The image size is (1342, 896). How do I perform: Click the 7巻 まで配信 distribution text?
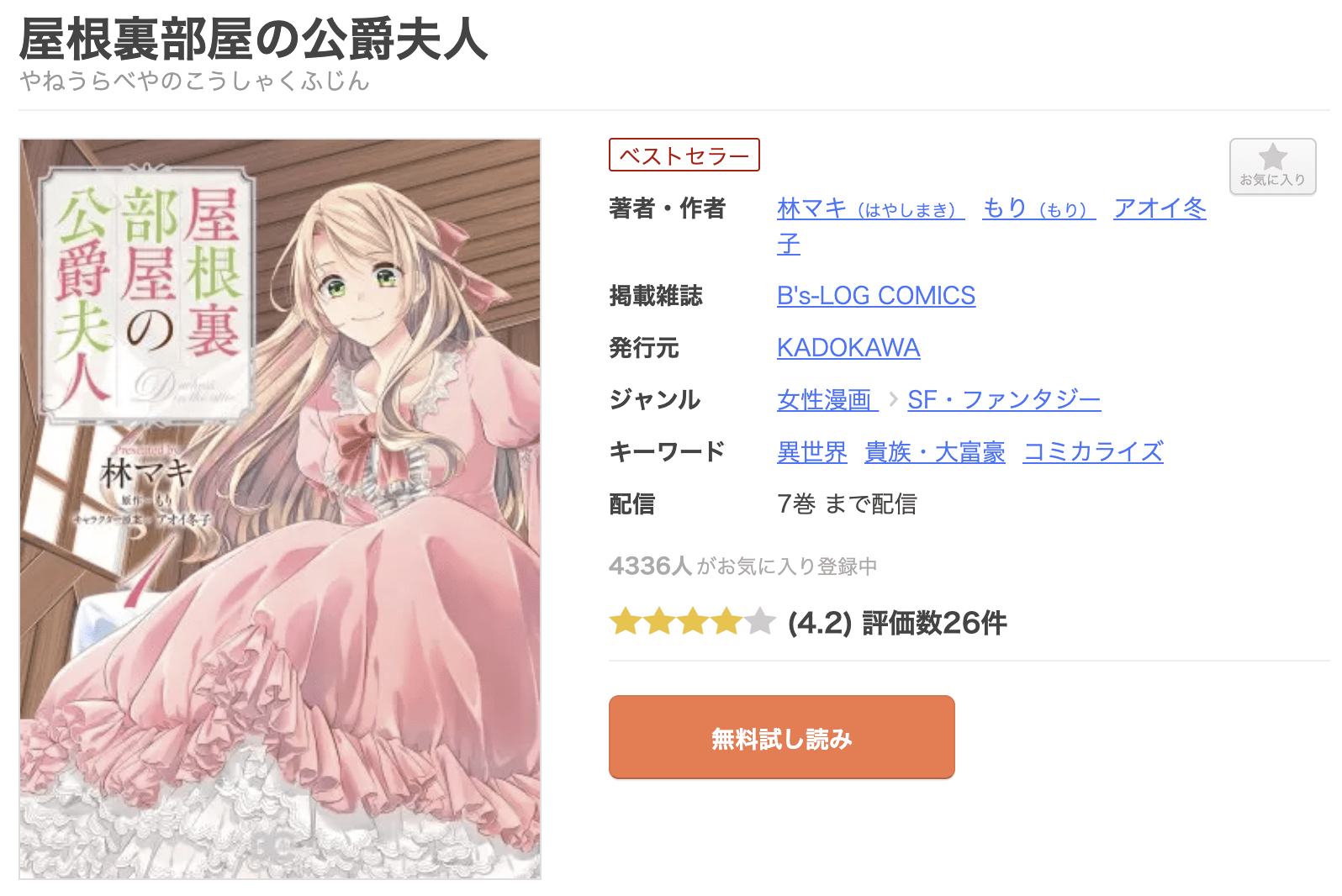[x=847, y=504]
